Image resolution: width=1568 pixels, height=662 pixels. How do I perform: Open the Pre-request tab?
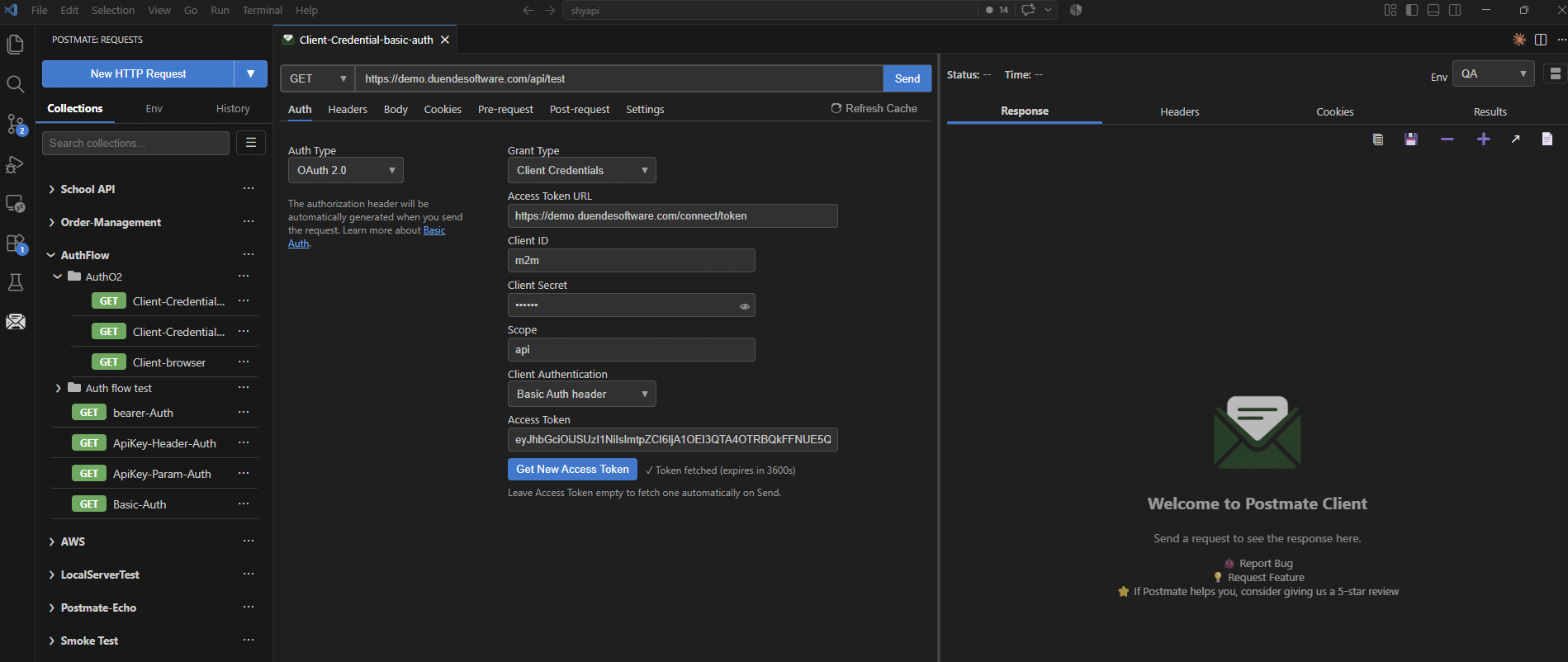505,109
